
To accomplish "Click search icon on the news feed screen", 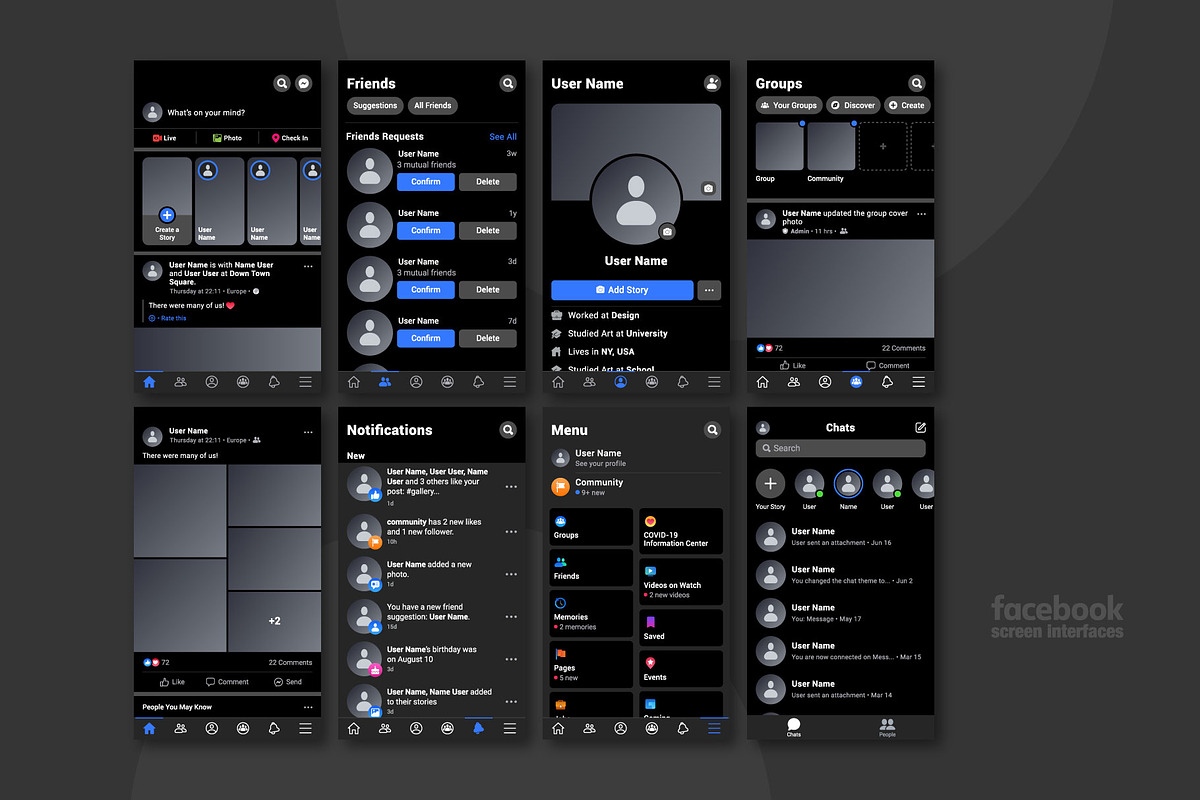I will pos(282,84).
